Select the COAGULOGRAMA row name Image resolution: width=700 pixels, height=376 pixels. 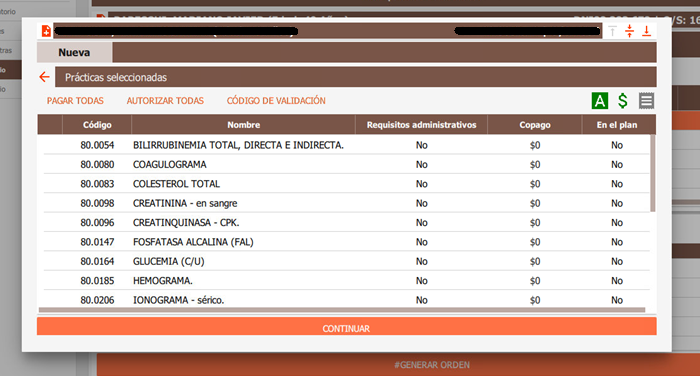coord(170,165)
